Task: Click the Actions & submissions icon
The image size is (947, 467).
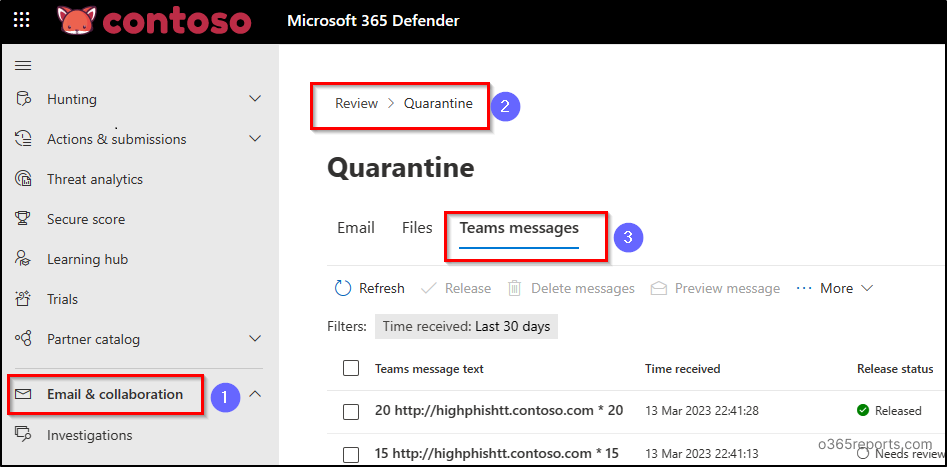Action: [23, 139]
